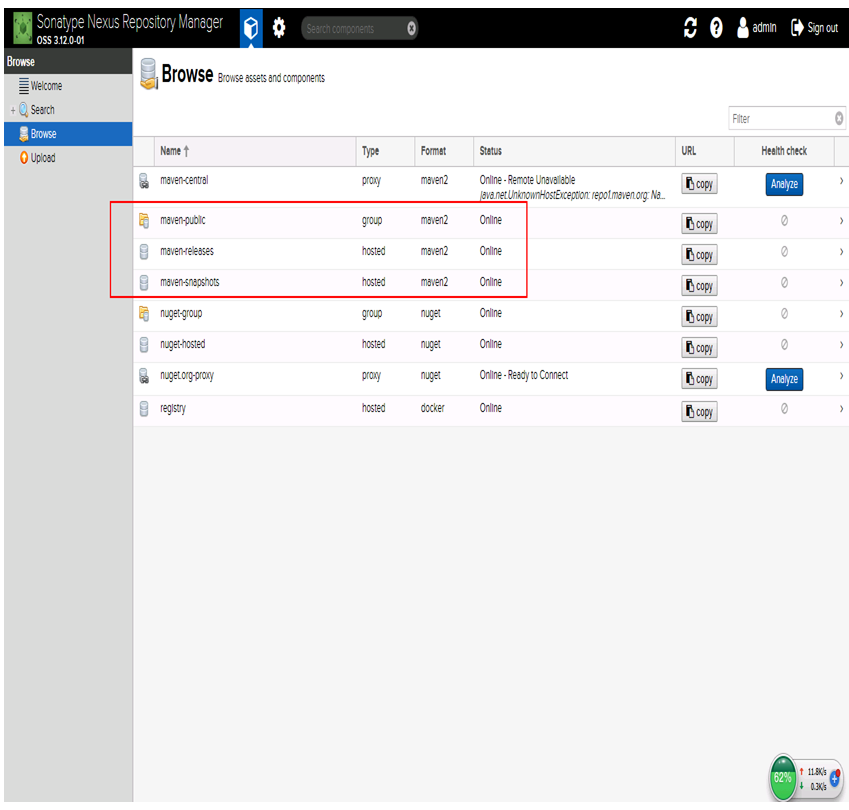Viewport: 849px width, 810px height.
Task: Click the maven-snapshots database icon
Action: coord(144,283)
